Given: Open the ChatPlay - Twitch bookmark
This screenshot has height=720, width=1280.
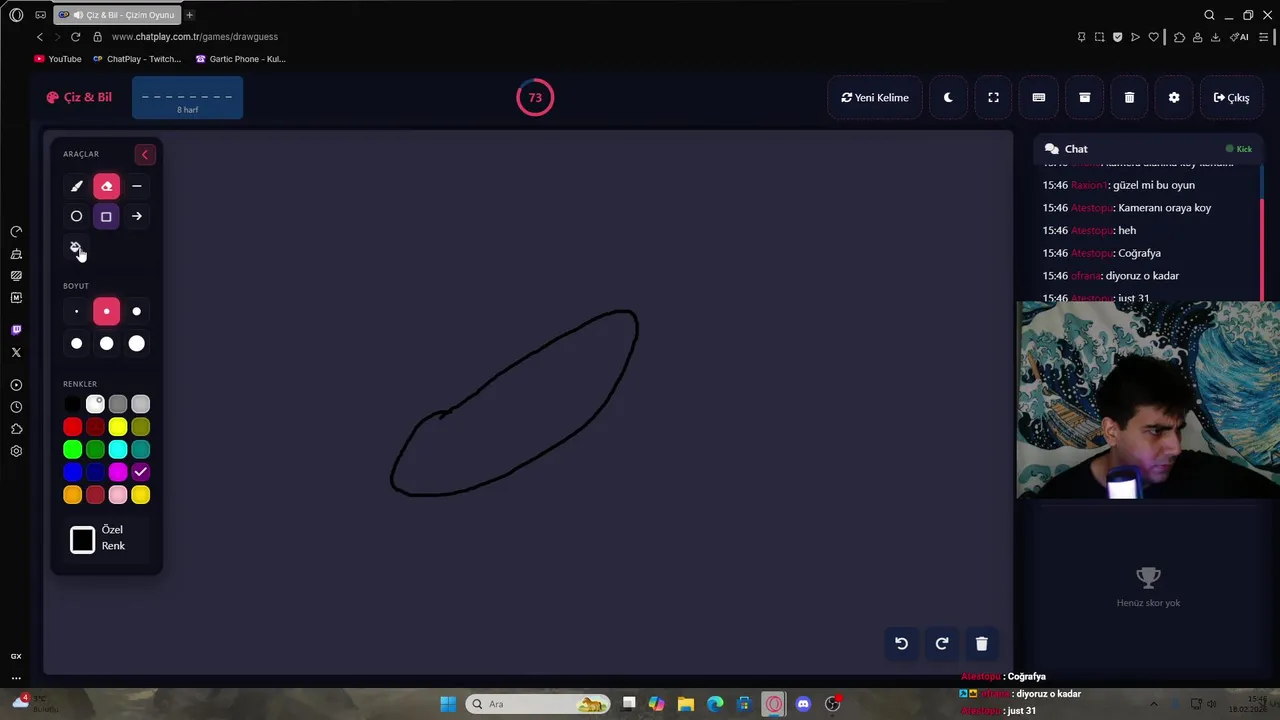Looking at the screenshot, I should point(137,59).
